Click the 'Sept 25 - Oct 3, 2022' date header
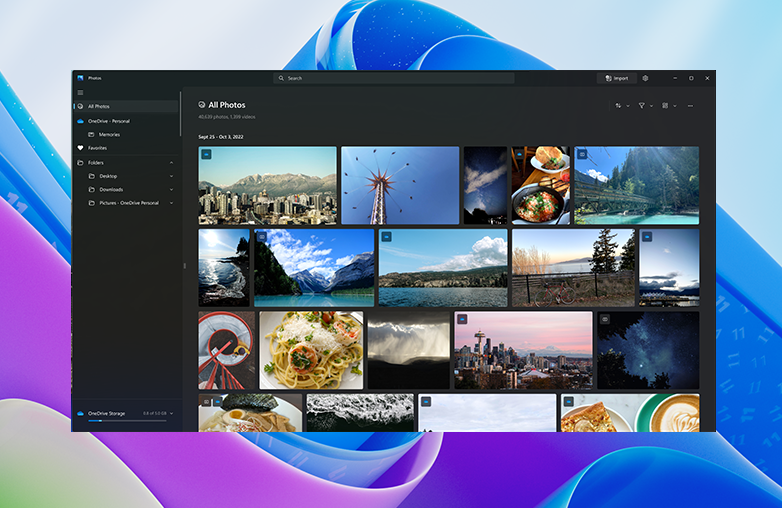 (221, 137)
